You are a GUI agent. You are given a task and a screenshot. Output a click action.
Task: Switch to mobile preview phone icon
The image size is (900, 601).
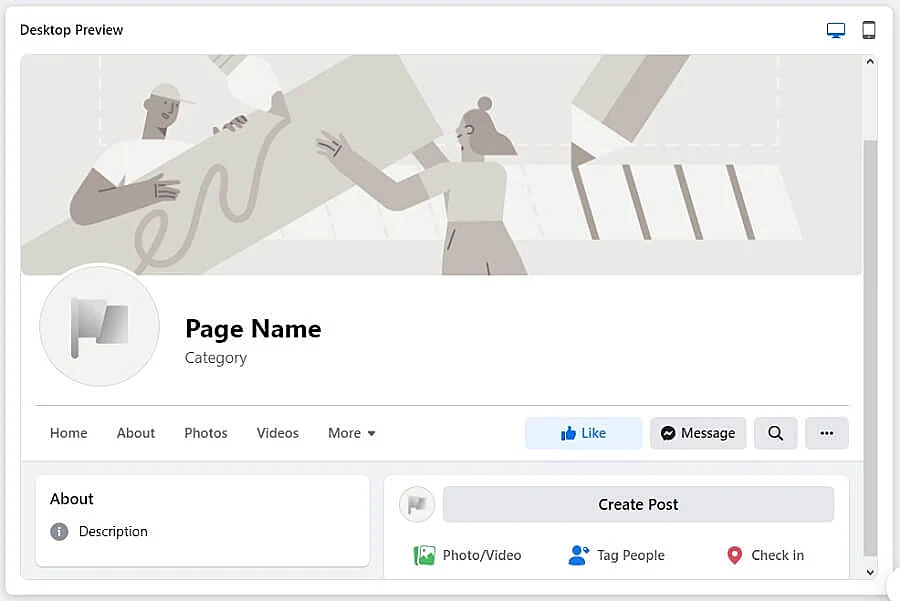click(x=869, y=30)
